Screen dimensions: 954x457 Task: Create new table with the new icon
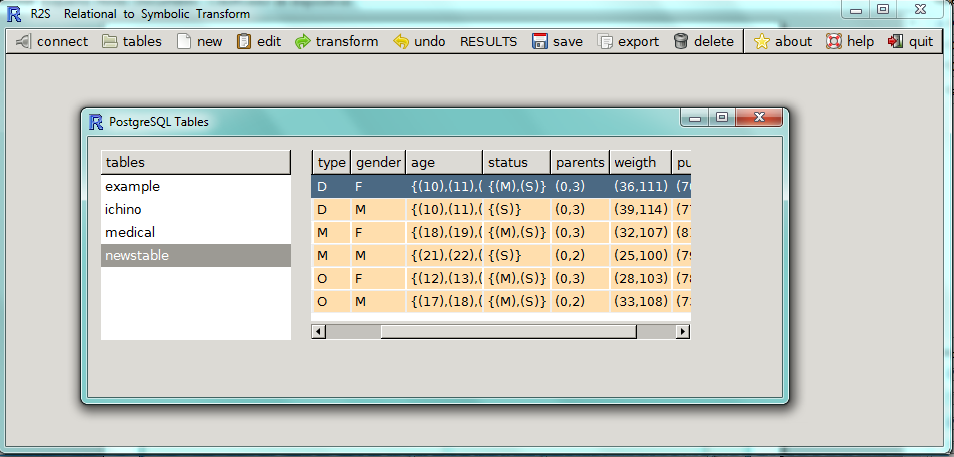tap(183, 42)
